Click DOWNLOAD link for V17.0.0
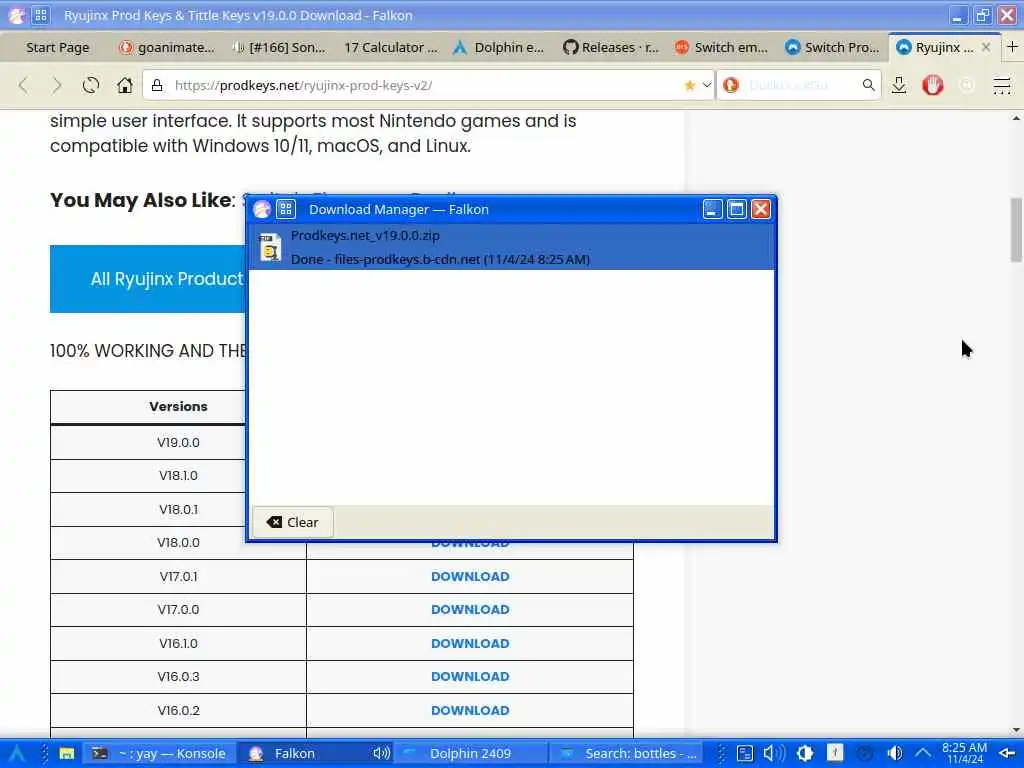 click(x=470, y=609)
